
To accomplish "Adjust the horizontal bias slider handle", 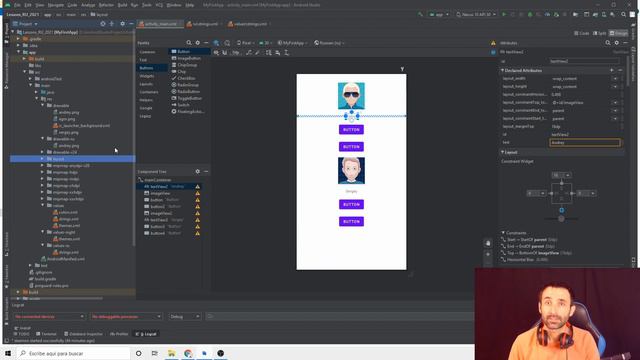I will [562, 219].
